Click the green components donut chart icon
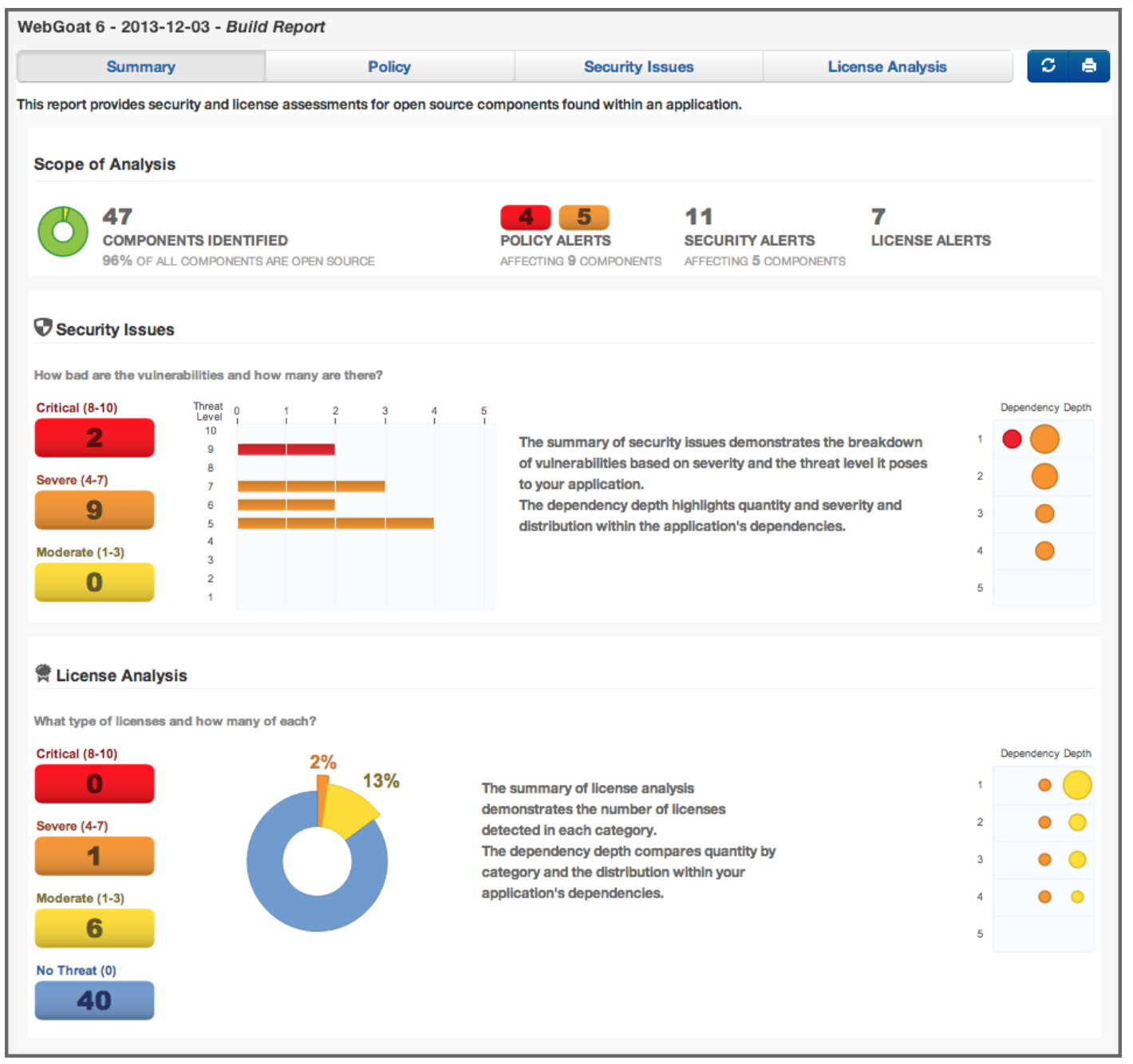The width and height of the screenshot is (1133, 1064). (x=63, y=232)
